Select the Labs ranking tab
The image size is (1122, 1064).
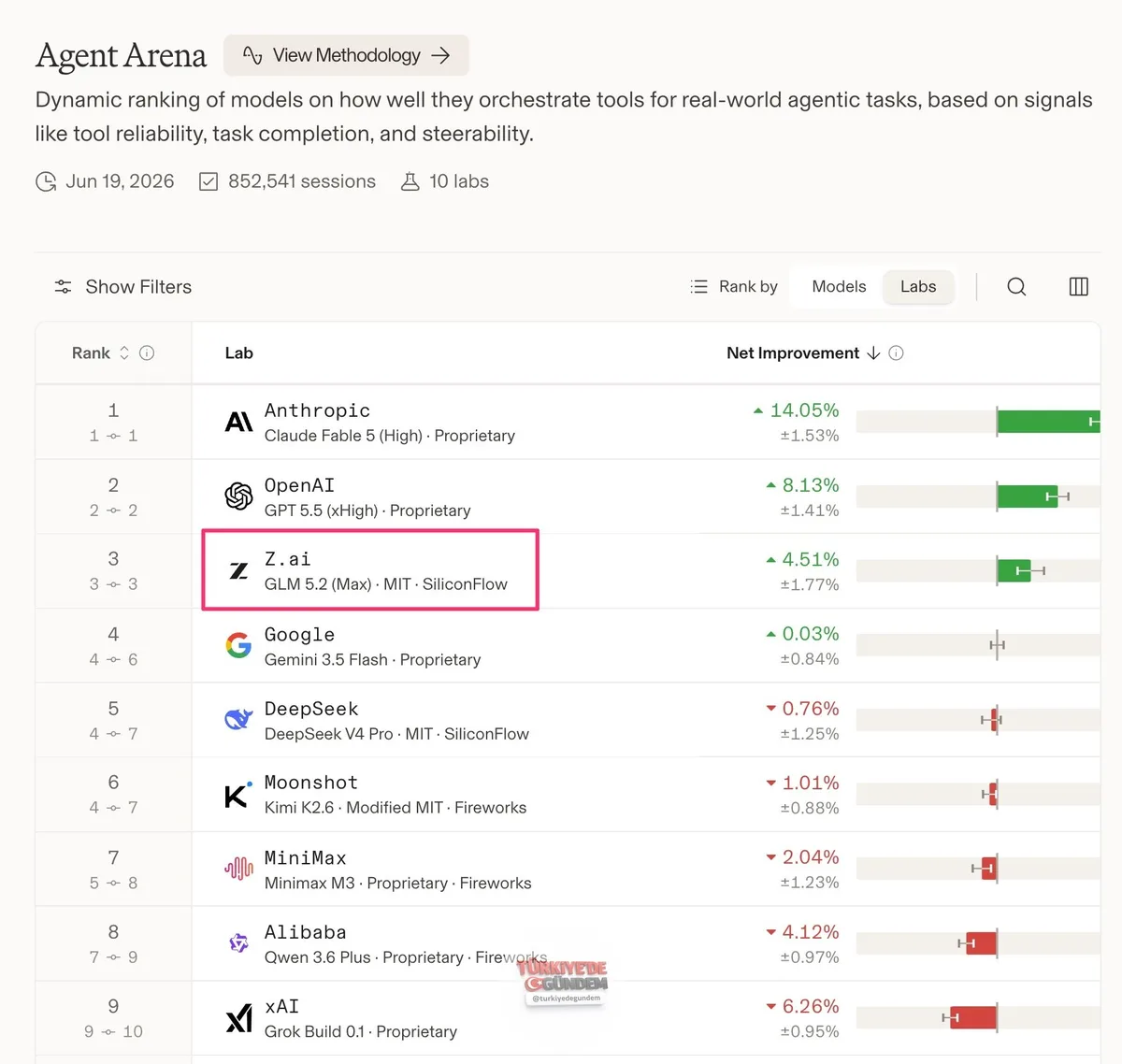(x=918, y=287)
